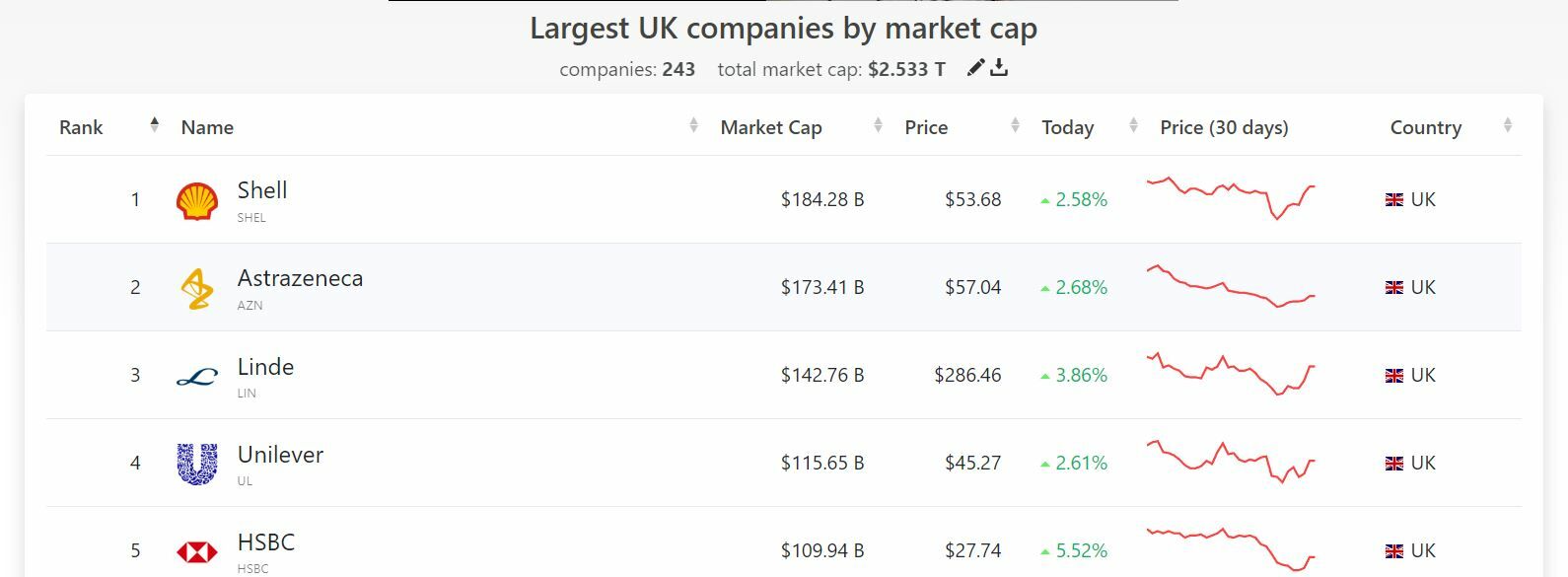Click the UK flag in Shell row
This screenshot has height=577, width=1568.
coord(1394,200)
